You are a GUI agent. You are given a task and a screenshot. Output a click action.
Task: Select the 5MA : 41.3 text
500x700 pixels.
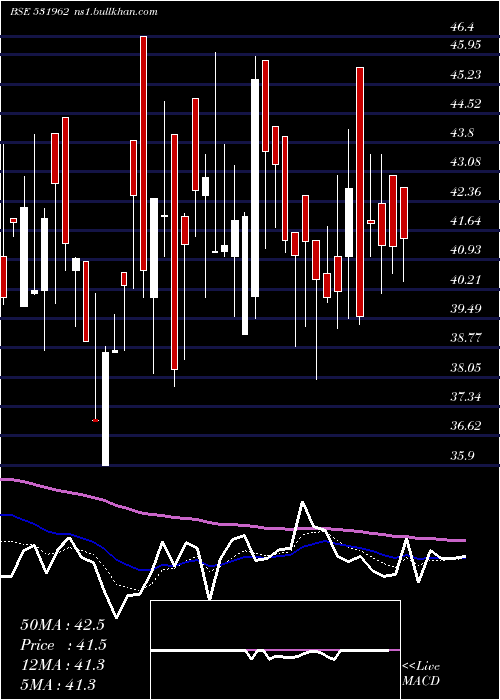pyautogui.click(x=58, y=684)
